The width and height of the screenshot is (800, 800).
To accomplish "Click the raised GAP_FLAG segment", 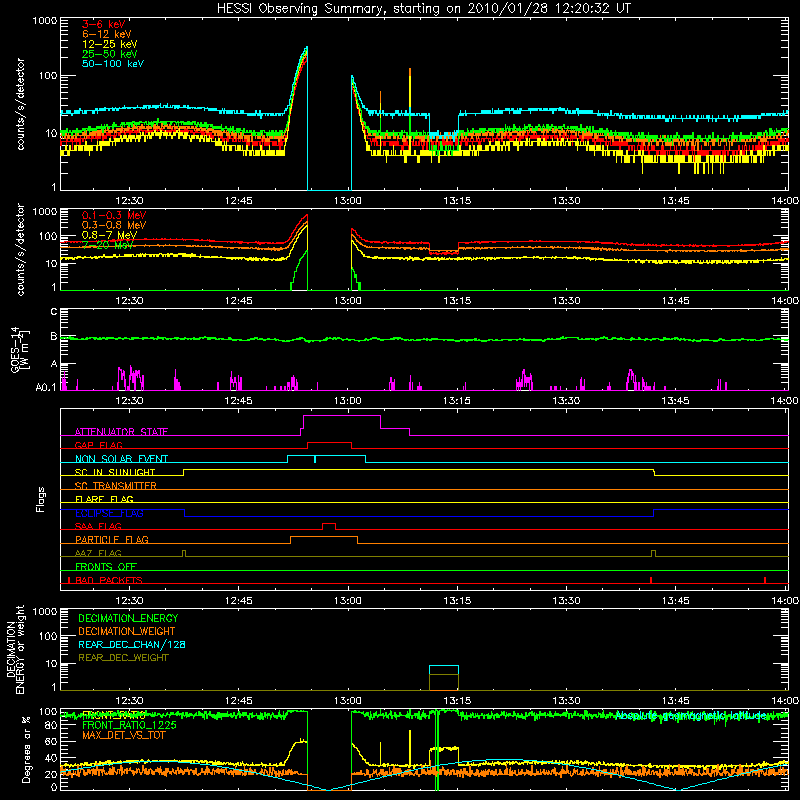I will (329, 443).
